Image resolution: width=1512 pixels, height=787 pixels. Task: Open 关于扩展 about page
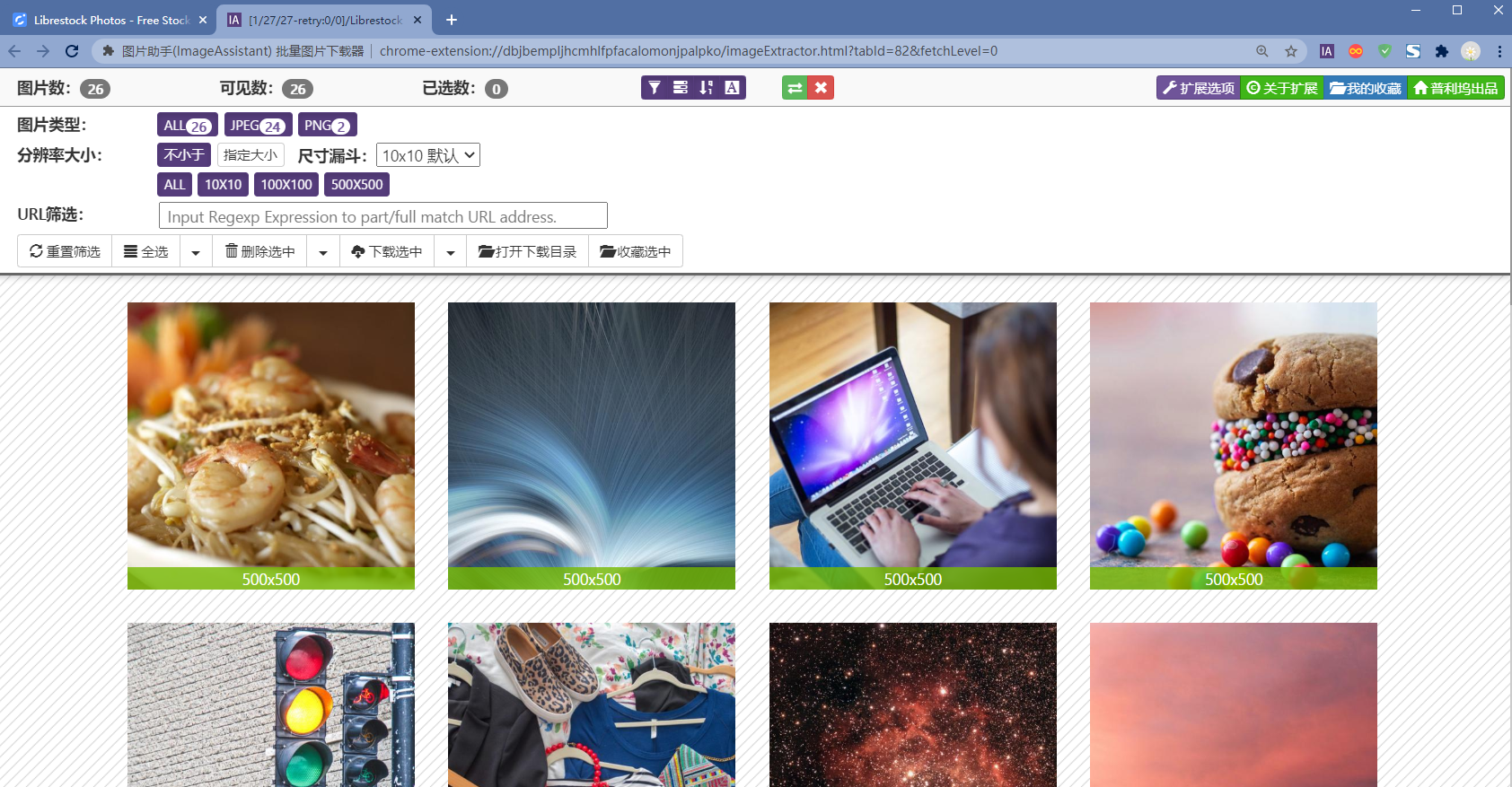1282,88
